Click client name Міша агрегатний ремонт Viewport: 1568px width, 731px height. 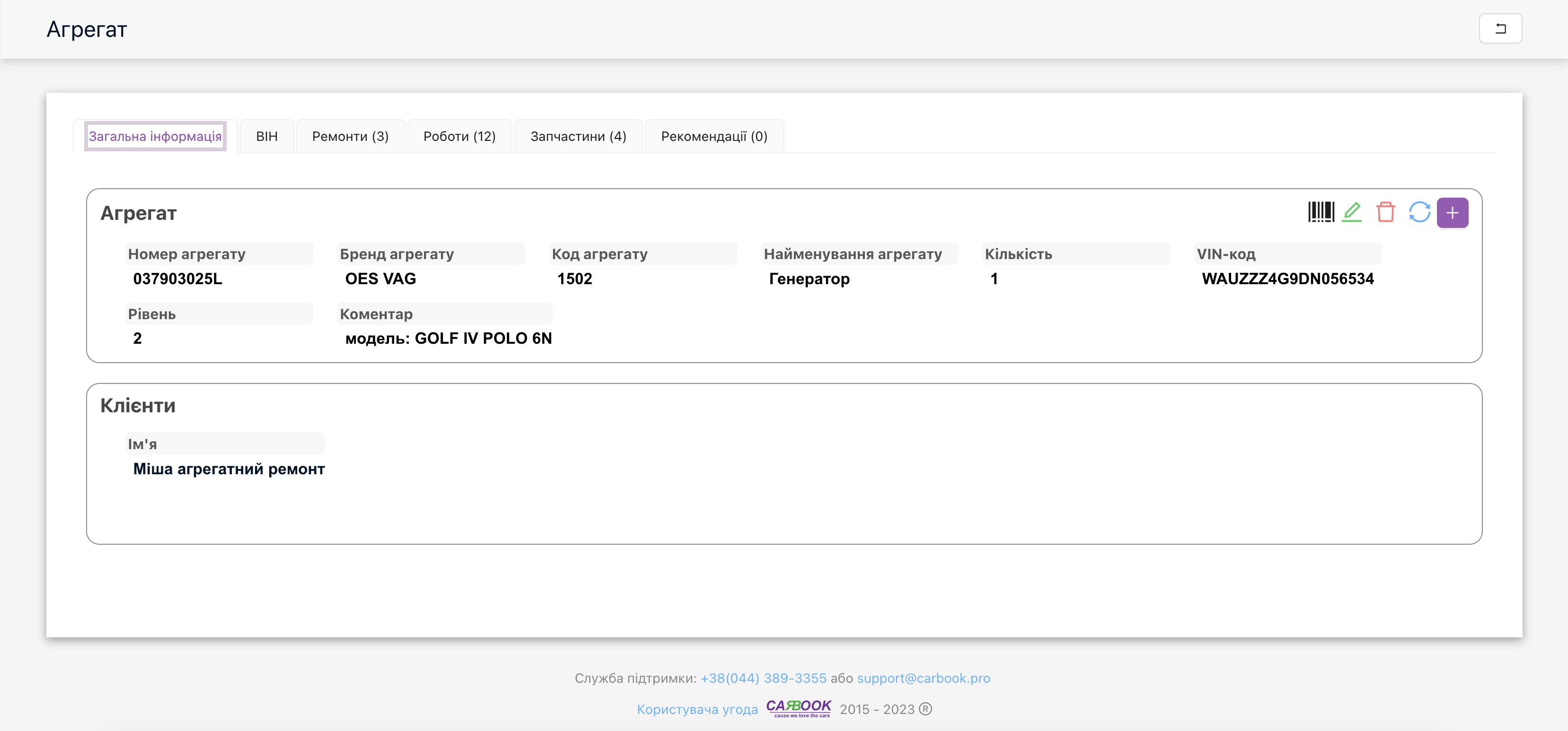point(229,469)
